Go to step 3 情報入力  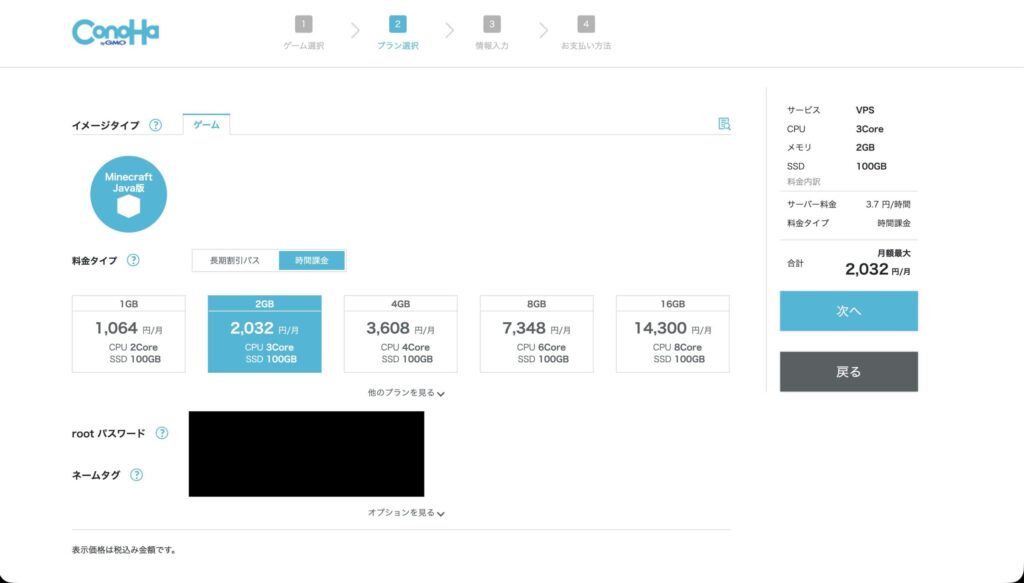(x=492, y=33)
